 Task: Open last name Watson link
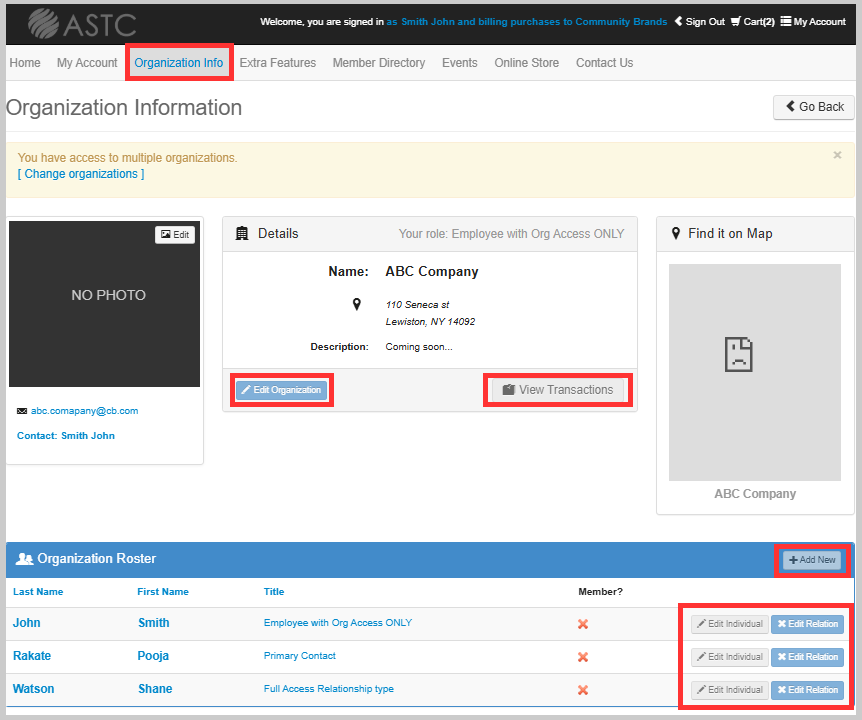point(34,689)
